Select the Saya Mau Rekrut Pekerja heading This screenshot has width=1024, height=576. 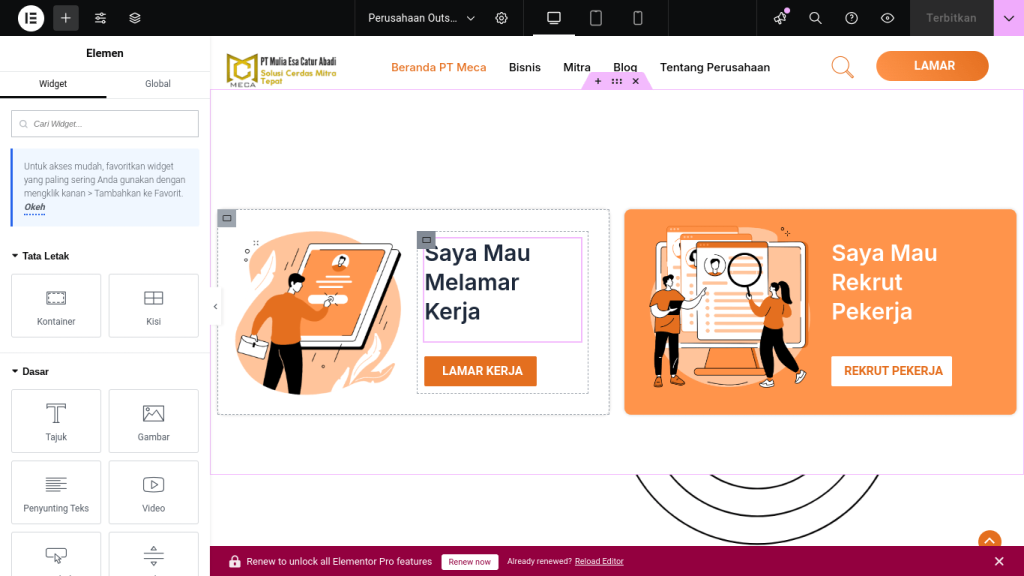click(884, 282)
